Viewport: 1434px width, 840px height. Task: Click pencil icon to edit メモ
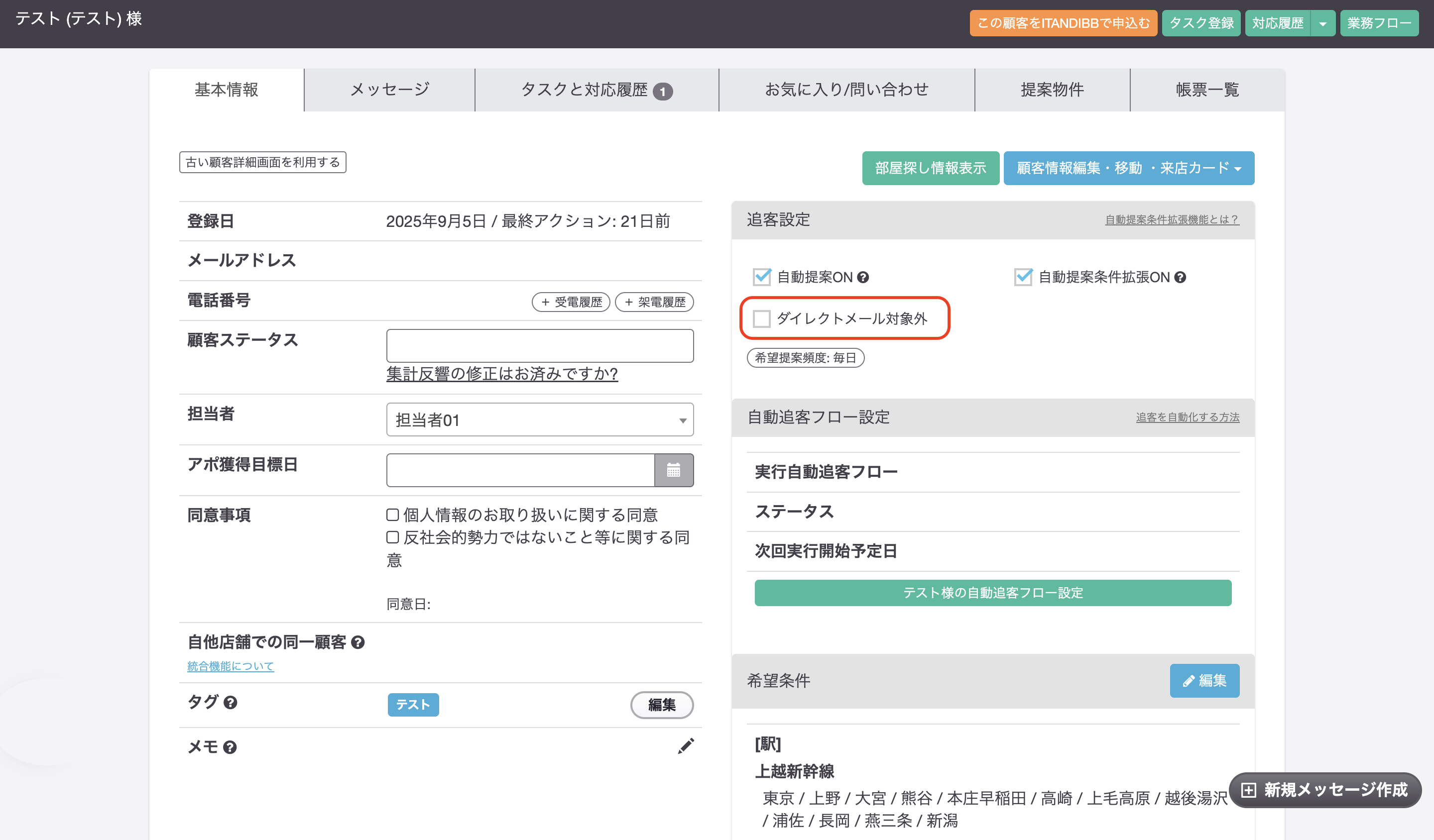click(686, 746)
